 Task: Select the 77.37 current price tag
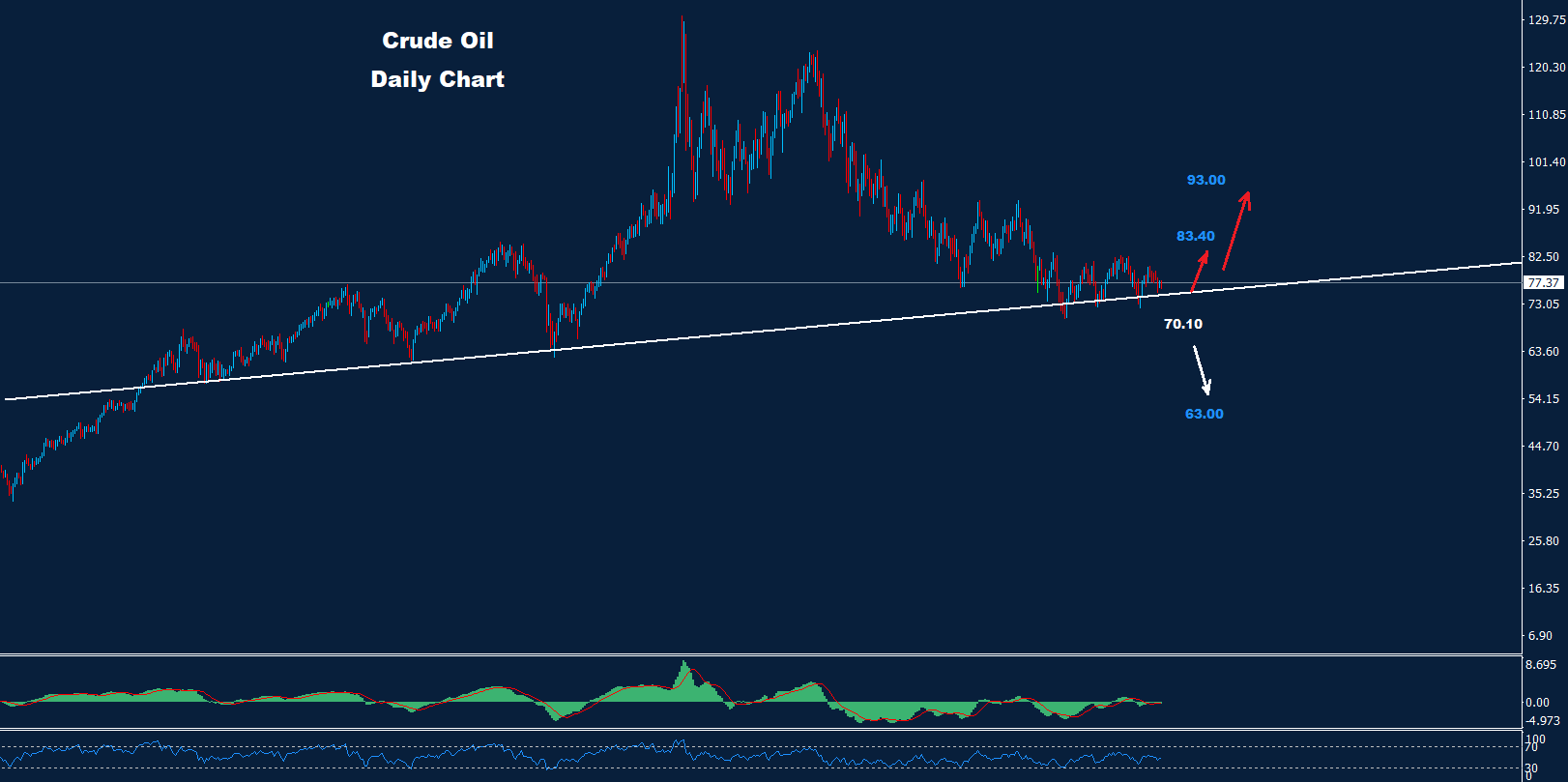[1543, 283]
